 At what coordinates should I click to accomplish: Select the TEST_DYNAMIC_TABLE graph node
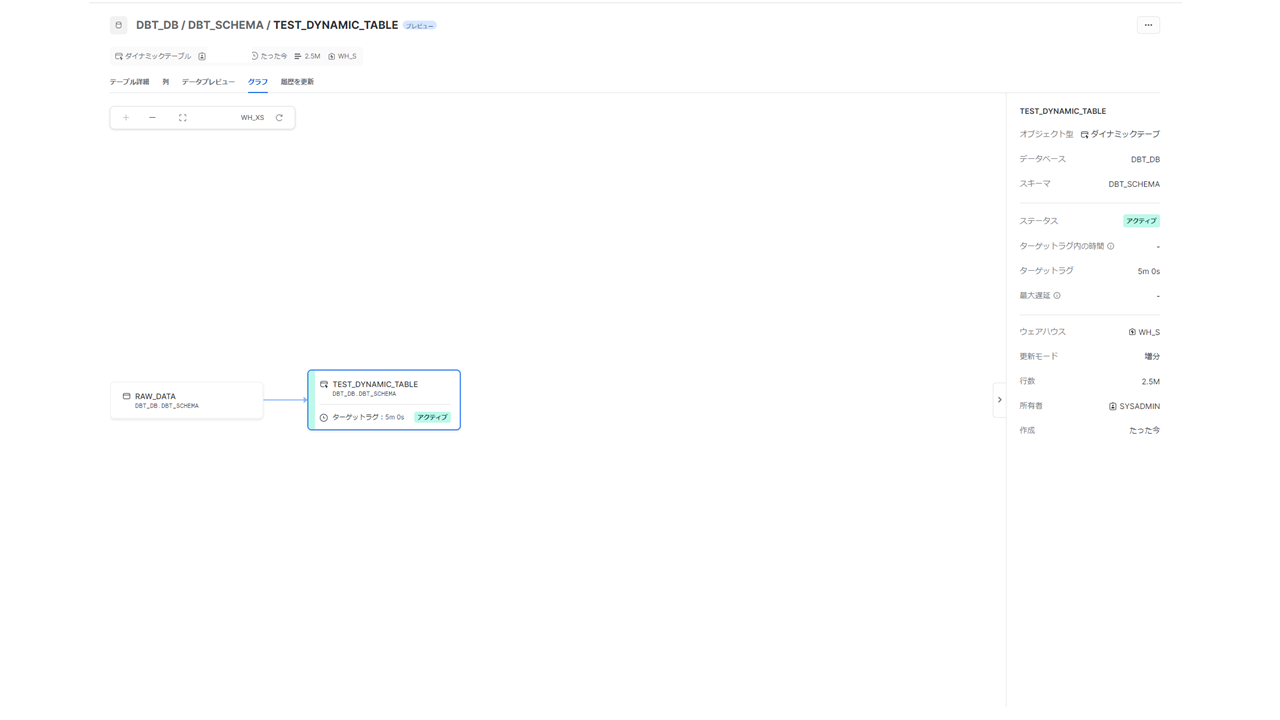pos(384,399)
